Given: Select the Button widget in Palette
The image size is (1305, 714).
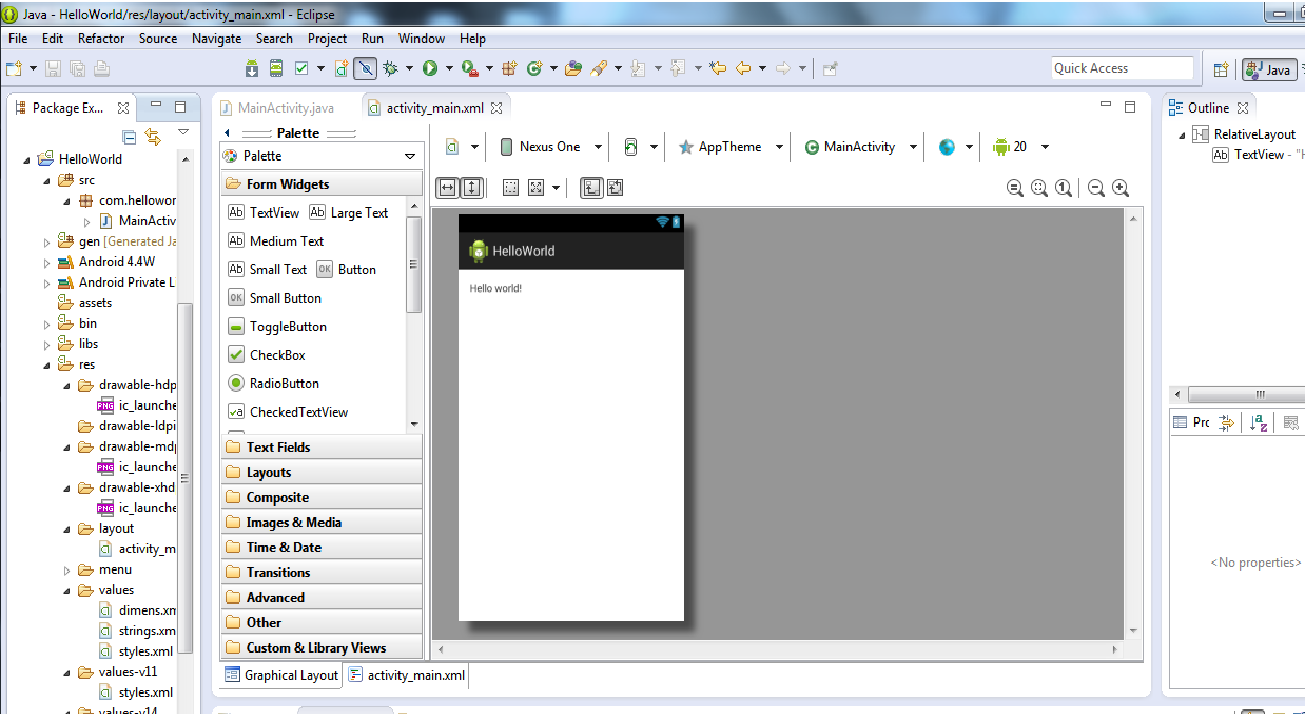Looking at the screenshot, I should tap(346, 269).
